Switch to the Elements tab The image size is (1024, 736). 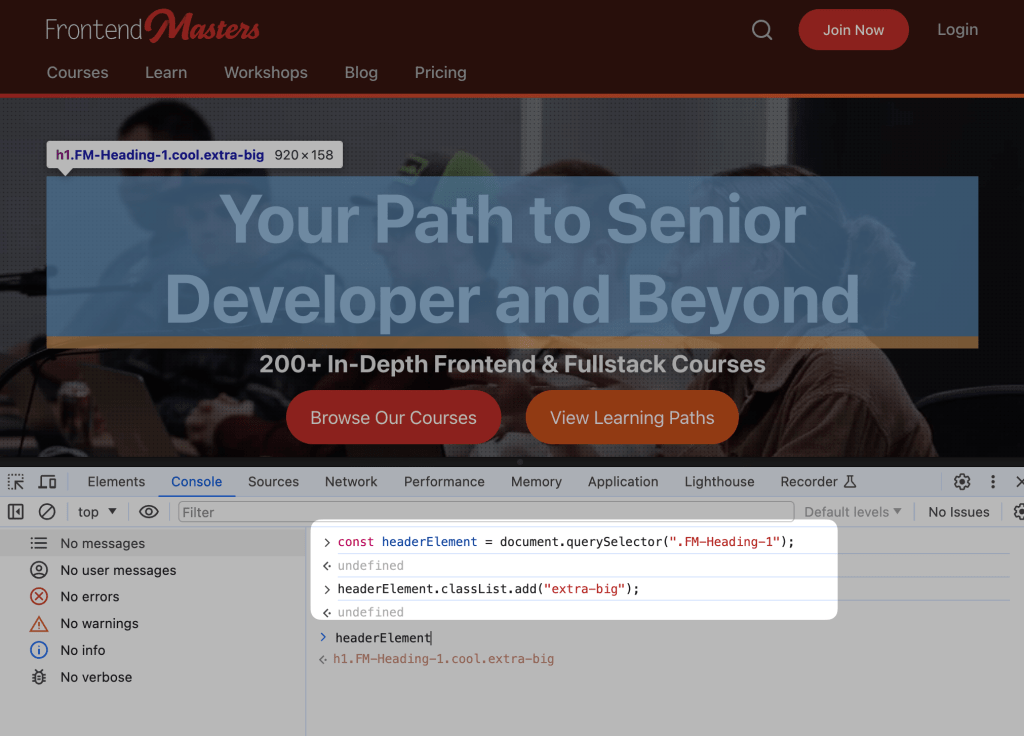pyautogui.click(x=116, y=482)
